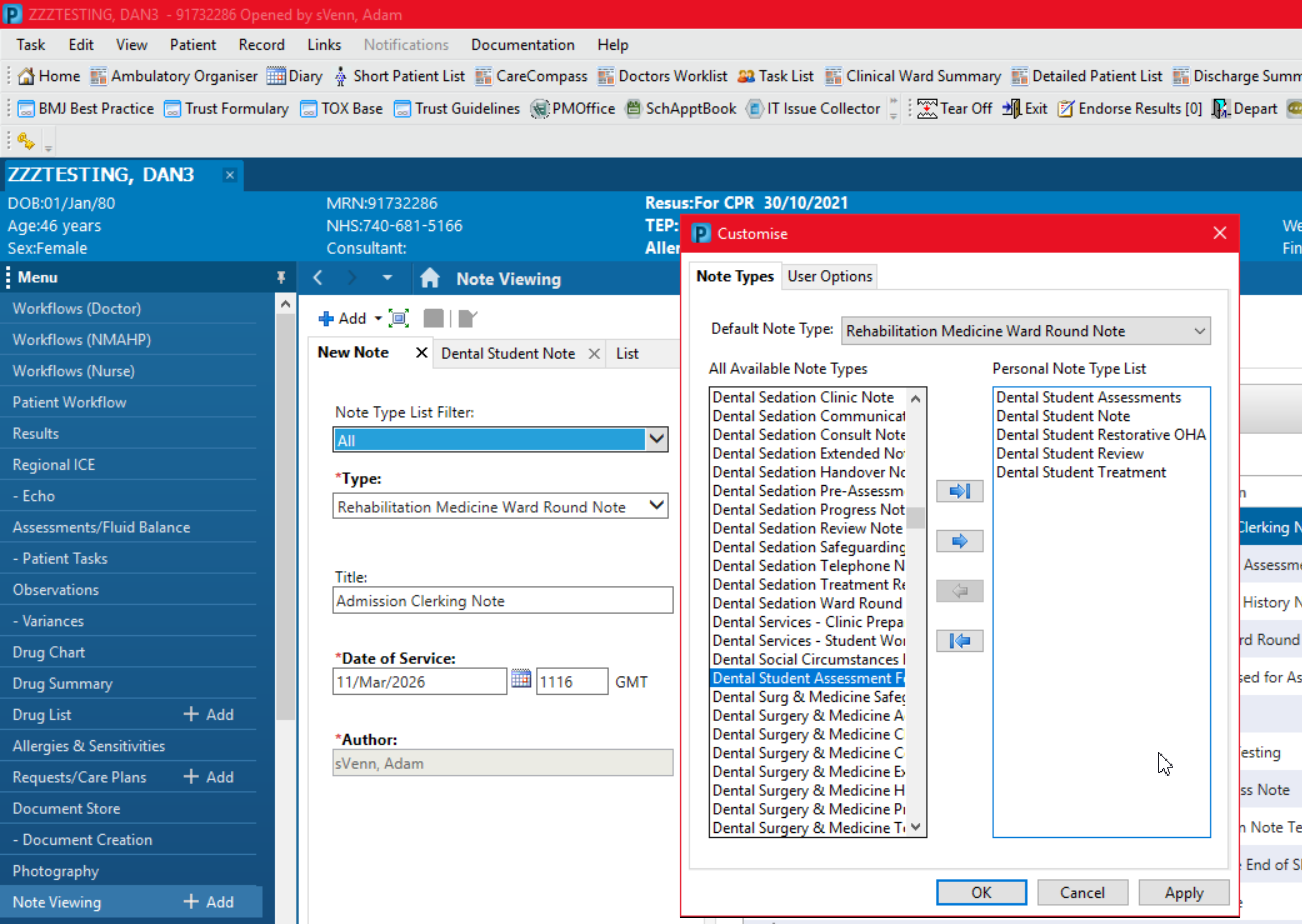Open the Note Type List Filter dropdown

click(656, 439)
